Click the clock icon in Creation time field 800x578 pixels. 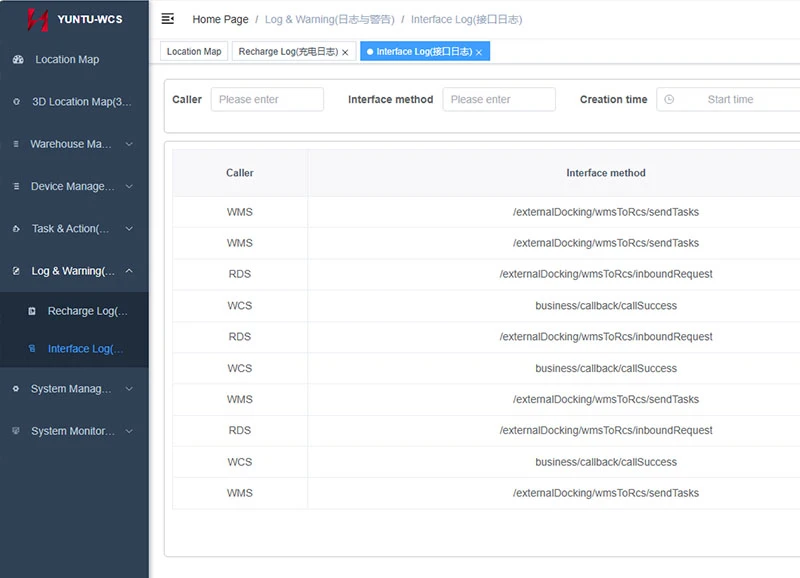[669, 99]
